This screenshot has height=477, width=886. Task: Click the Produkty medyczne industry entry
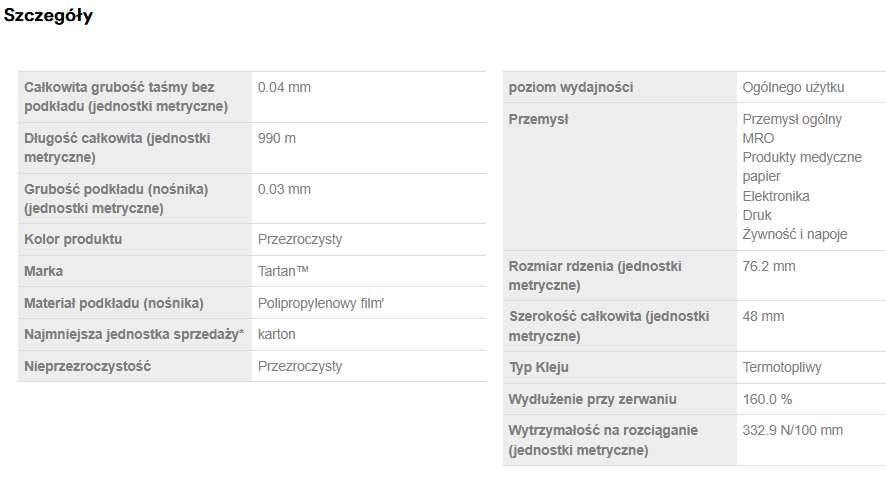[x=802, y=157]
